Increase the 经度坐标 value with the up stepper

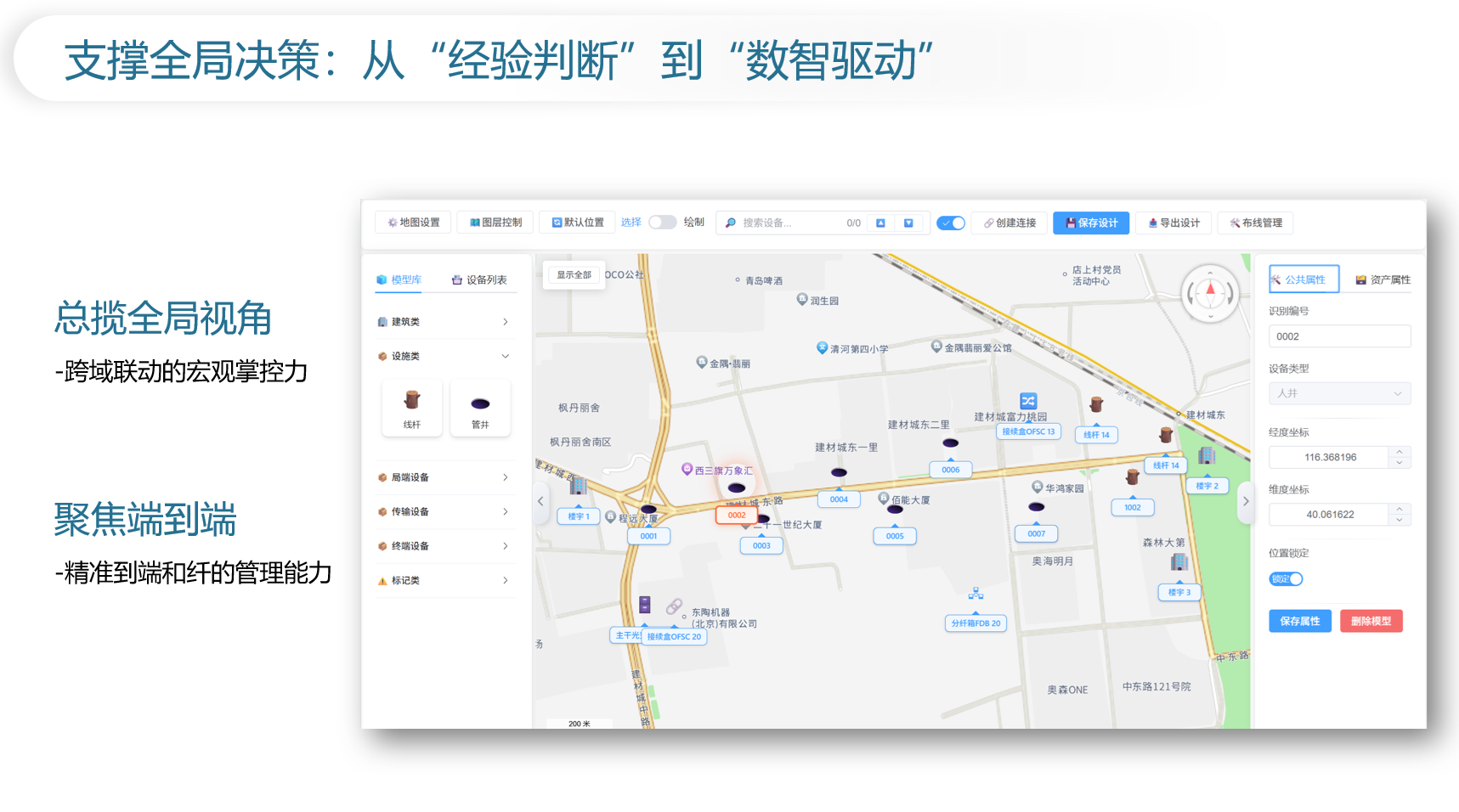tap(1400, 452)
